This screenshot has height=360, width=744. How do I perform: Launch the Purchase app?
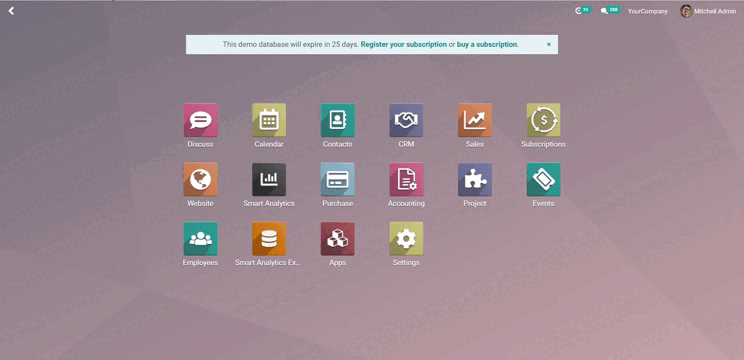[337, 179]
